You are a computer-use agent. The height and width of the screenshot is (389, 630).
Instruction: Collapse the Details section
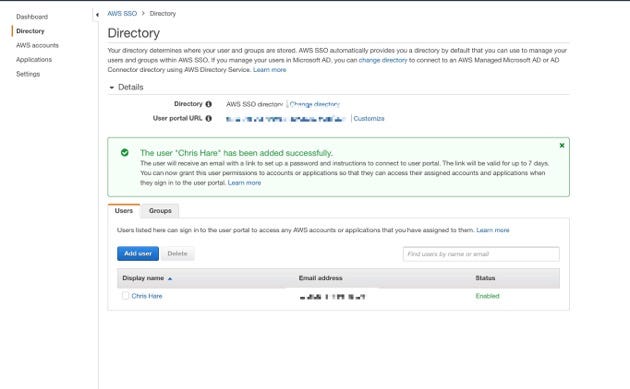point(112,87)
